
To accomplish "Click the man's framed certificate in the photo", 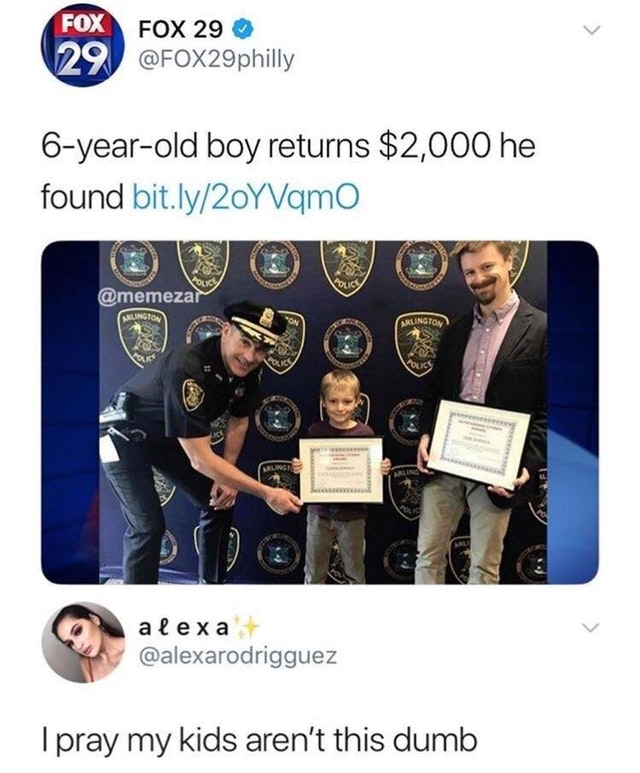I will [478, 444].
